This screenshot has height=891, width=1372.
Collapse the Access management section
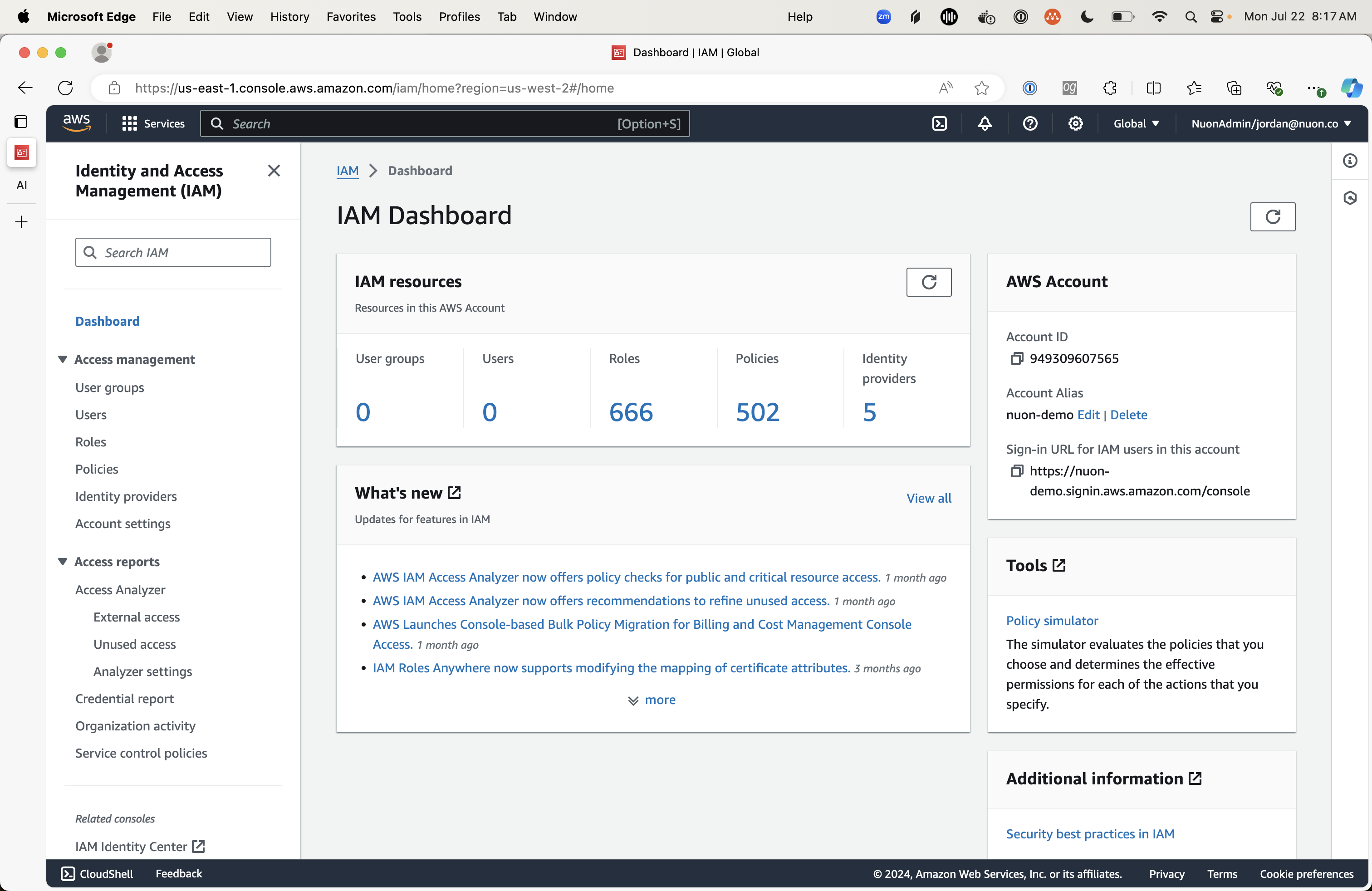[63, 359]
